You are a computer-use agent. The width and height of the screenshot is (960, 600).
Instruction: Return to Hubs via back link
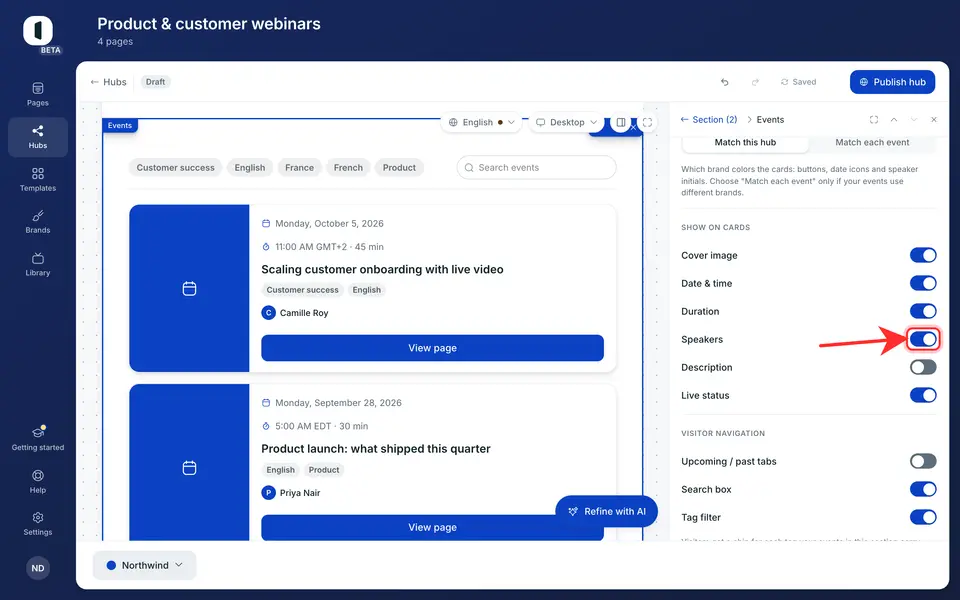(108, 82)
